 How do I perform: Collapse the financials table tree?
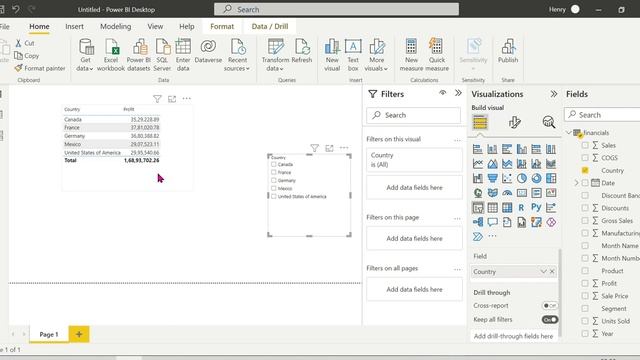tap(569, 133)
